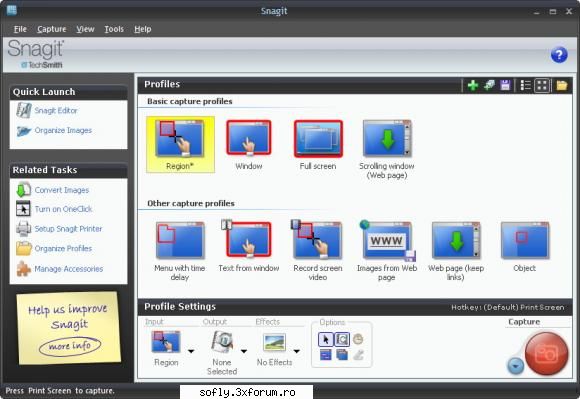Open the Tools menu
This screenshot has height=399, width=580.
(114, 29)
